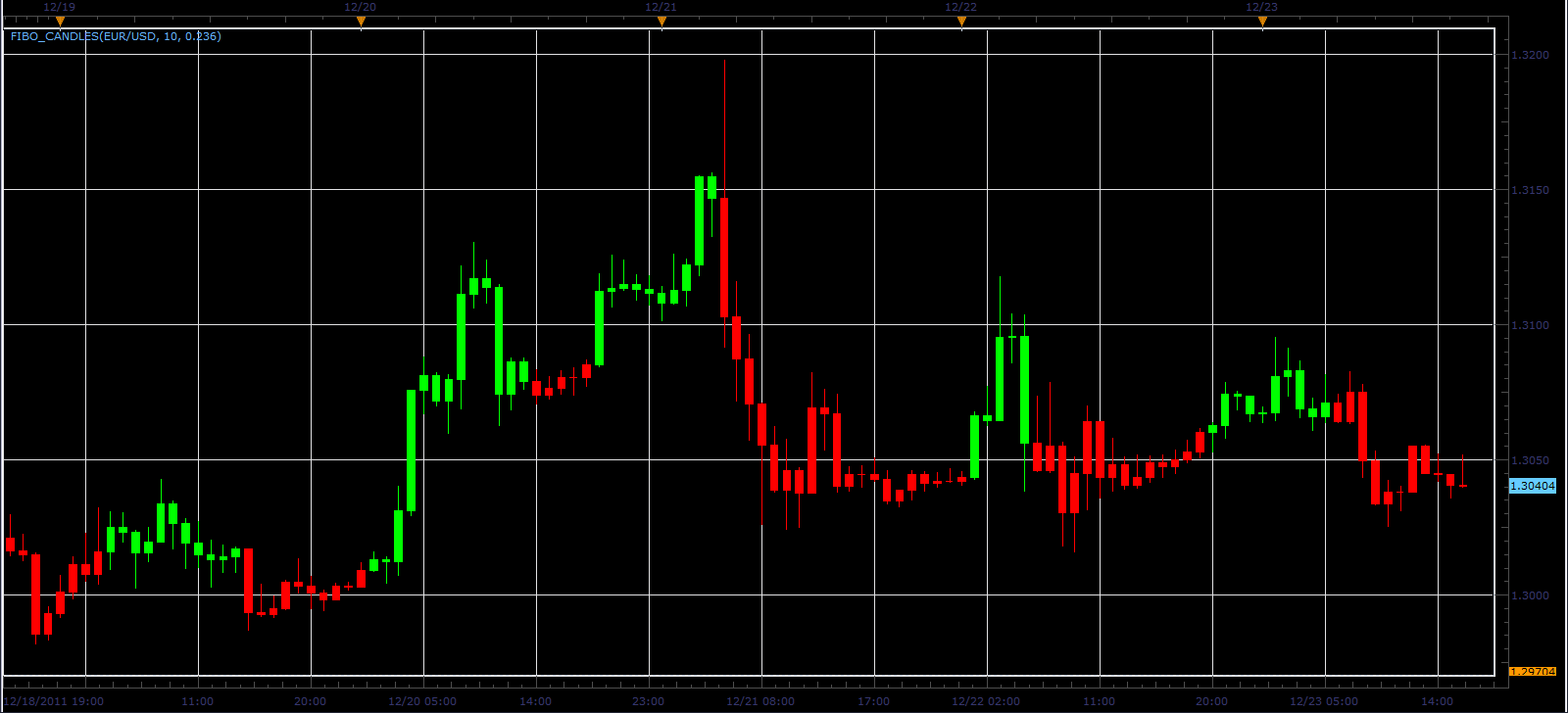Image resolution: width=1568 pixels, height=713 pixels.
Task: Click the 1.3200 price axis label
Action: pyautogui.click(x=1531, y=55)
